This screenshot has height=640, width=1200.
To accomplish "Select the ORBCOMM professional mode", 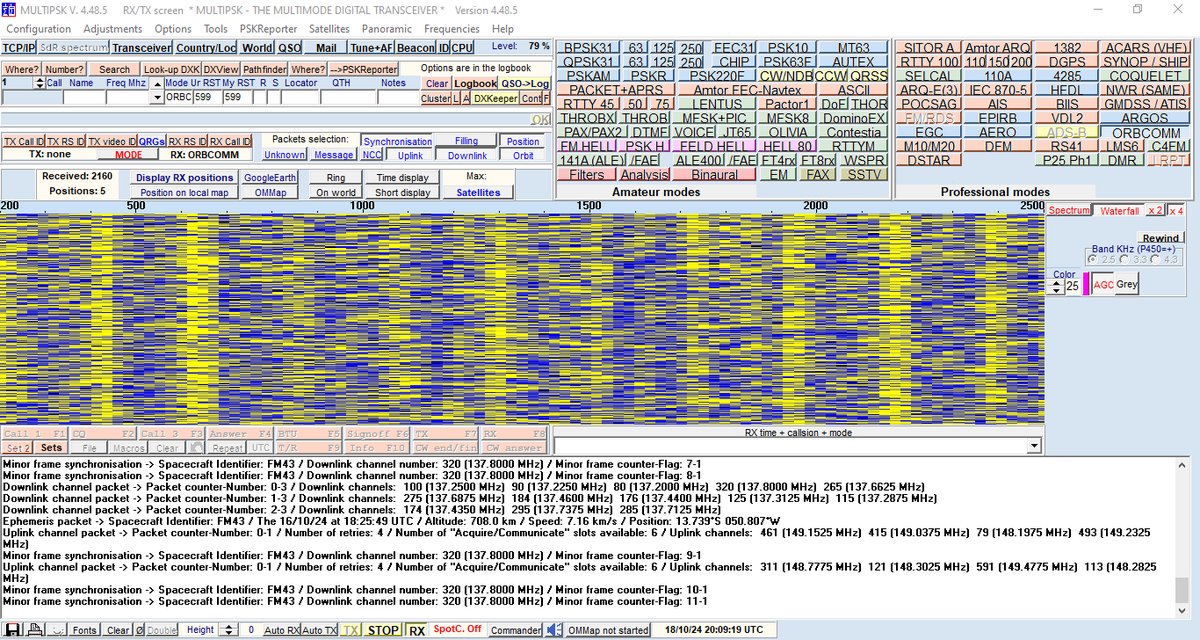I will point(1146,132).
